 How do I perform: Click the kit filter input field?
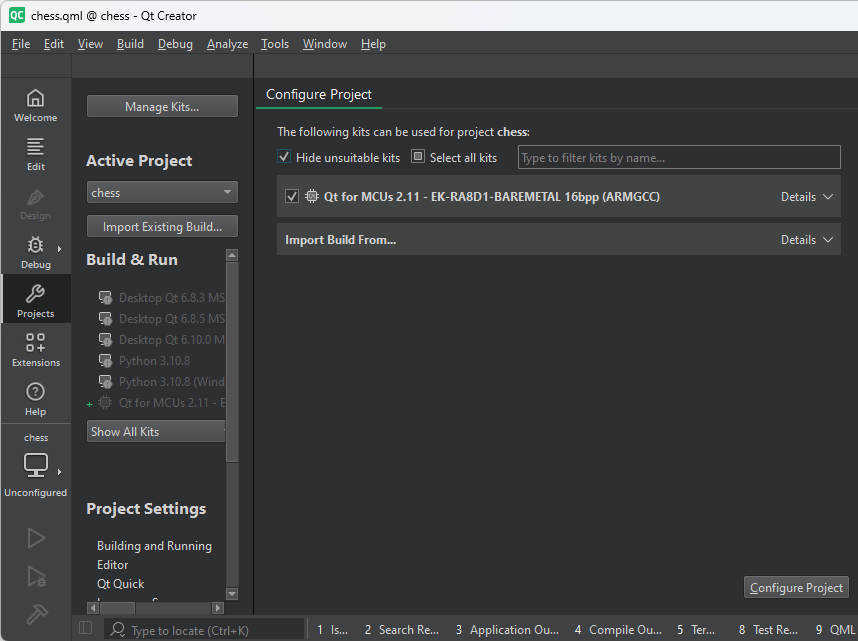(x=678, y=157)
